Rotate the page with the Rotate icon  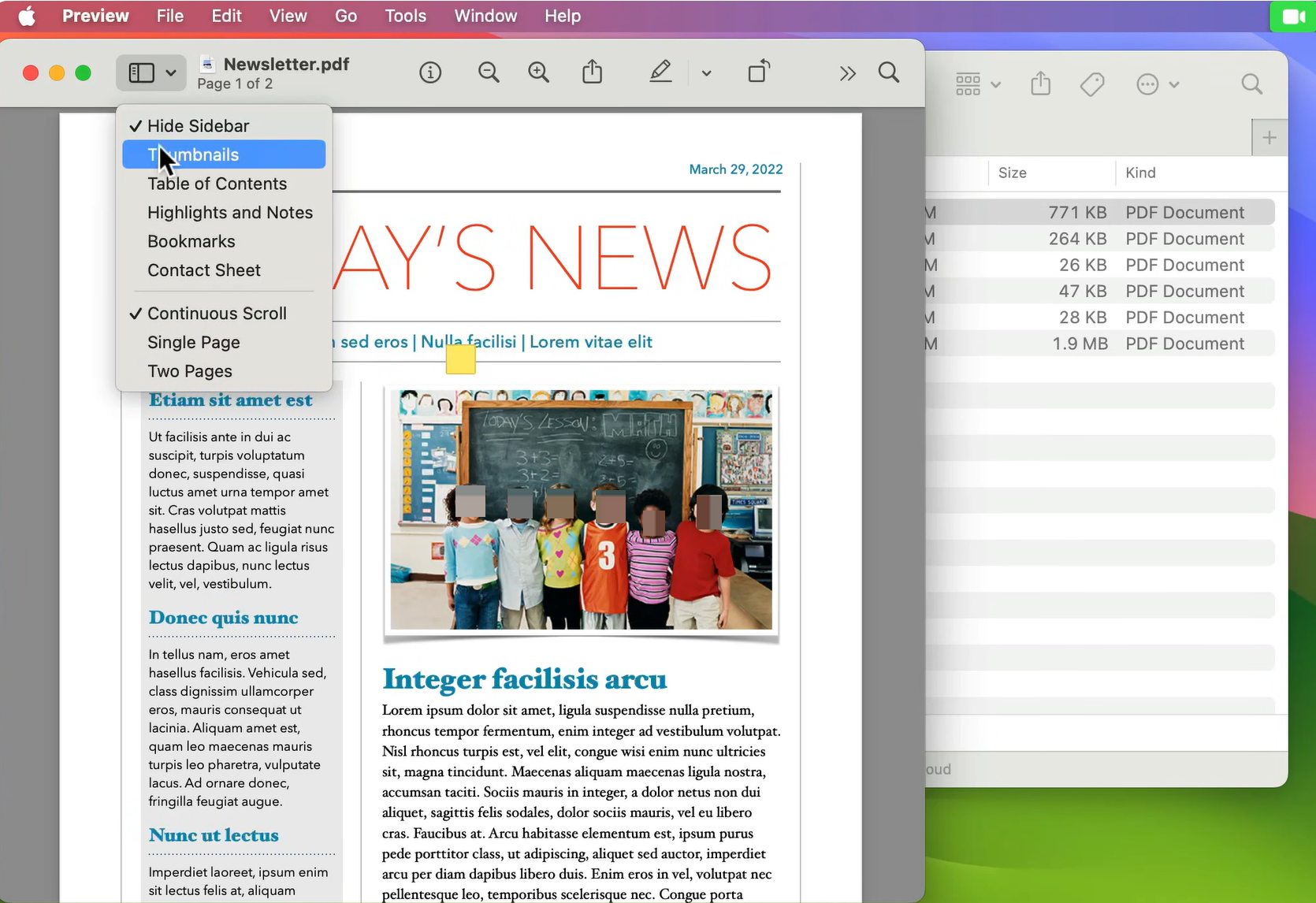[x=759, y=72]
